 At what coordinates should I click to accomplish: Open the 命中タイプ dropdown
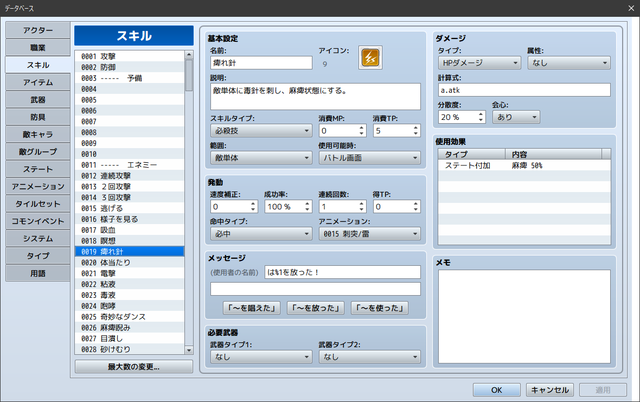pos(261,234)
